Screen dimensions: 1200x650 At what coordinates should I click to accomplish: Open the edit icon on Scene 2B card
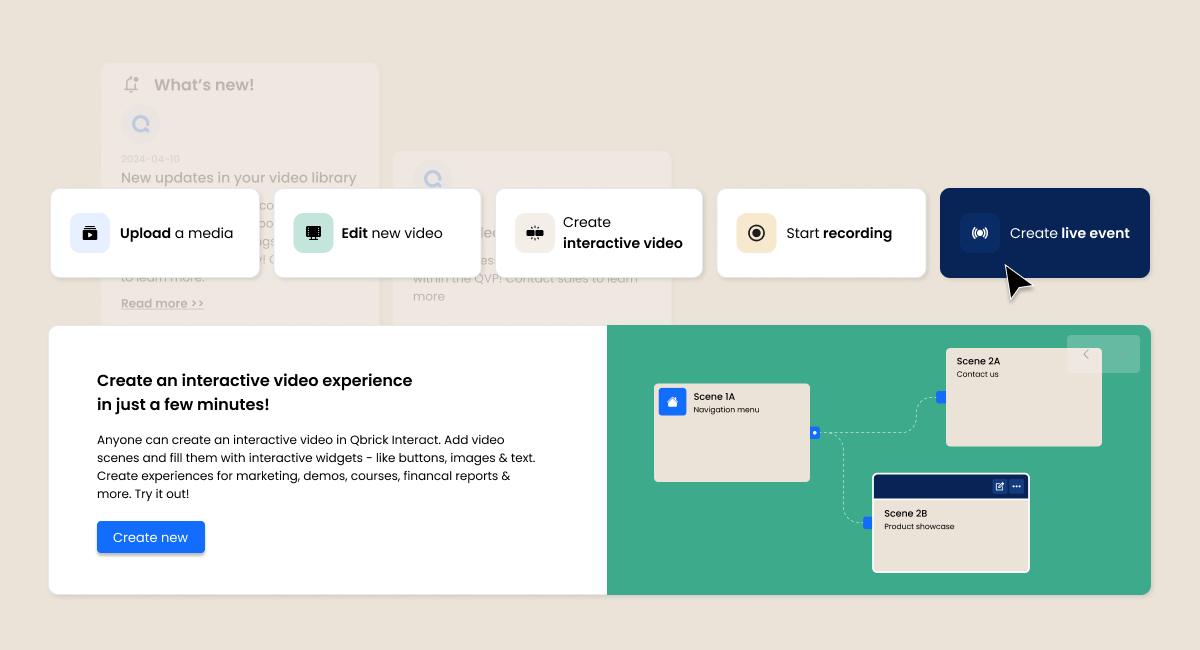click(x=1000, y=486)
